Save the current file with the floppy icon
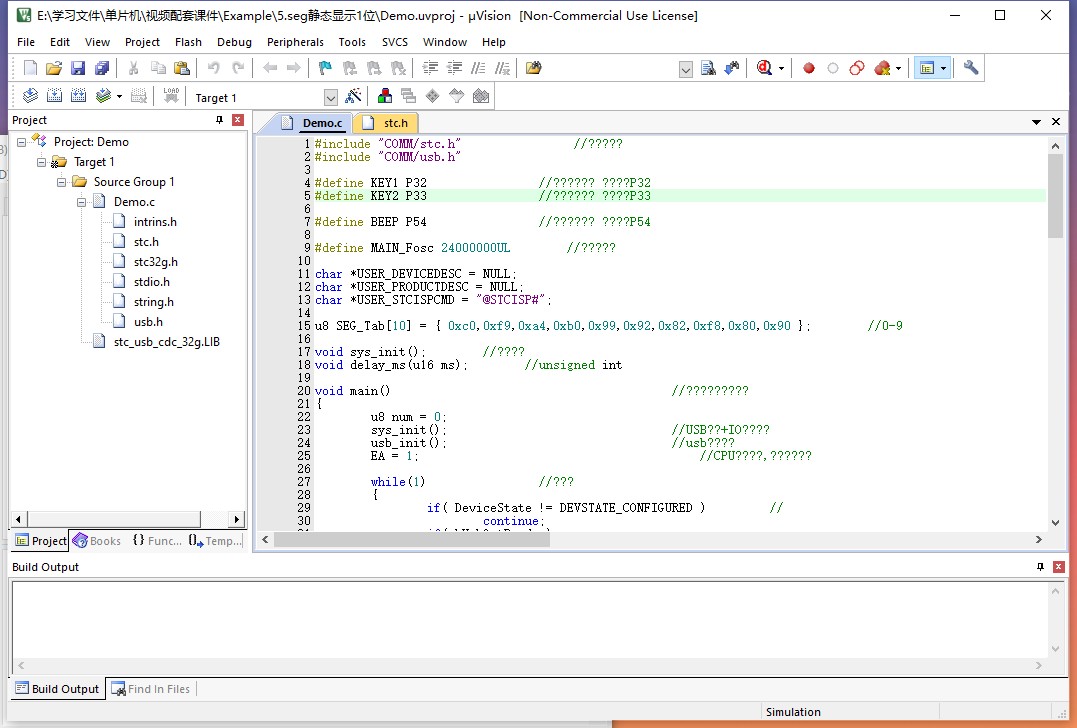Image resolution: width=1077 pixels, height=728 pixels. coord(78,68)
